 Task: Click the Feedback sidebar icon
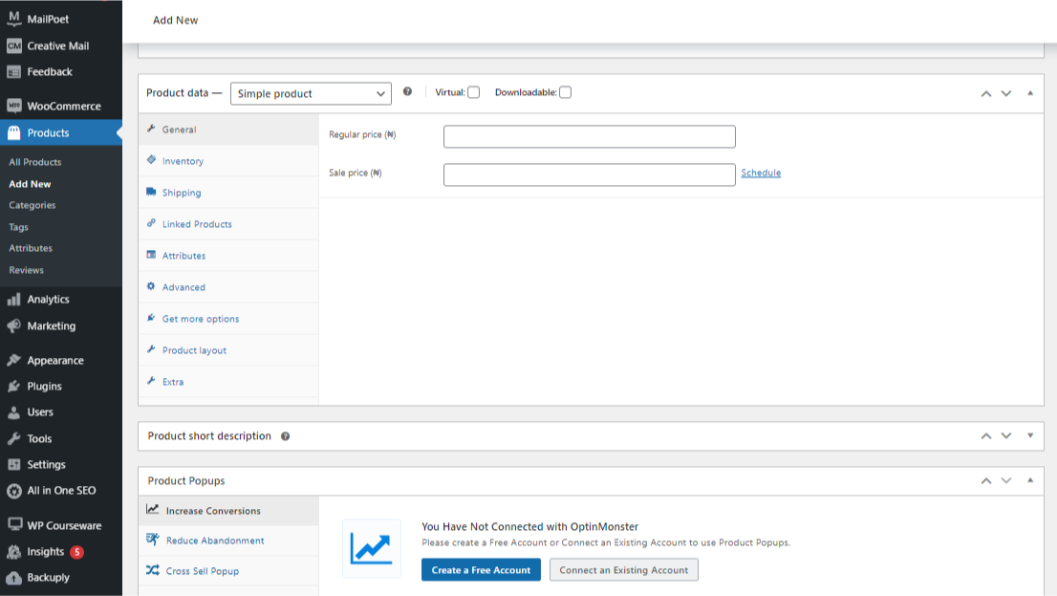click(13, 71)
